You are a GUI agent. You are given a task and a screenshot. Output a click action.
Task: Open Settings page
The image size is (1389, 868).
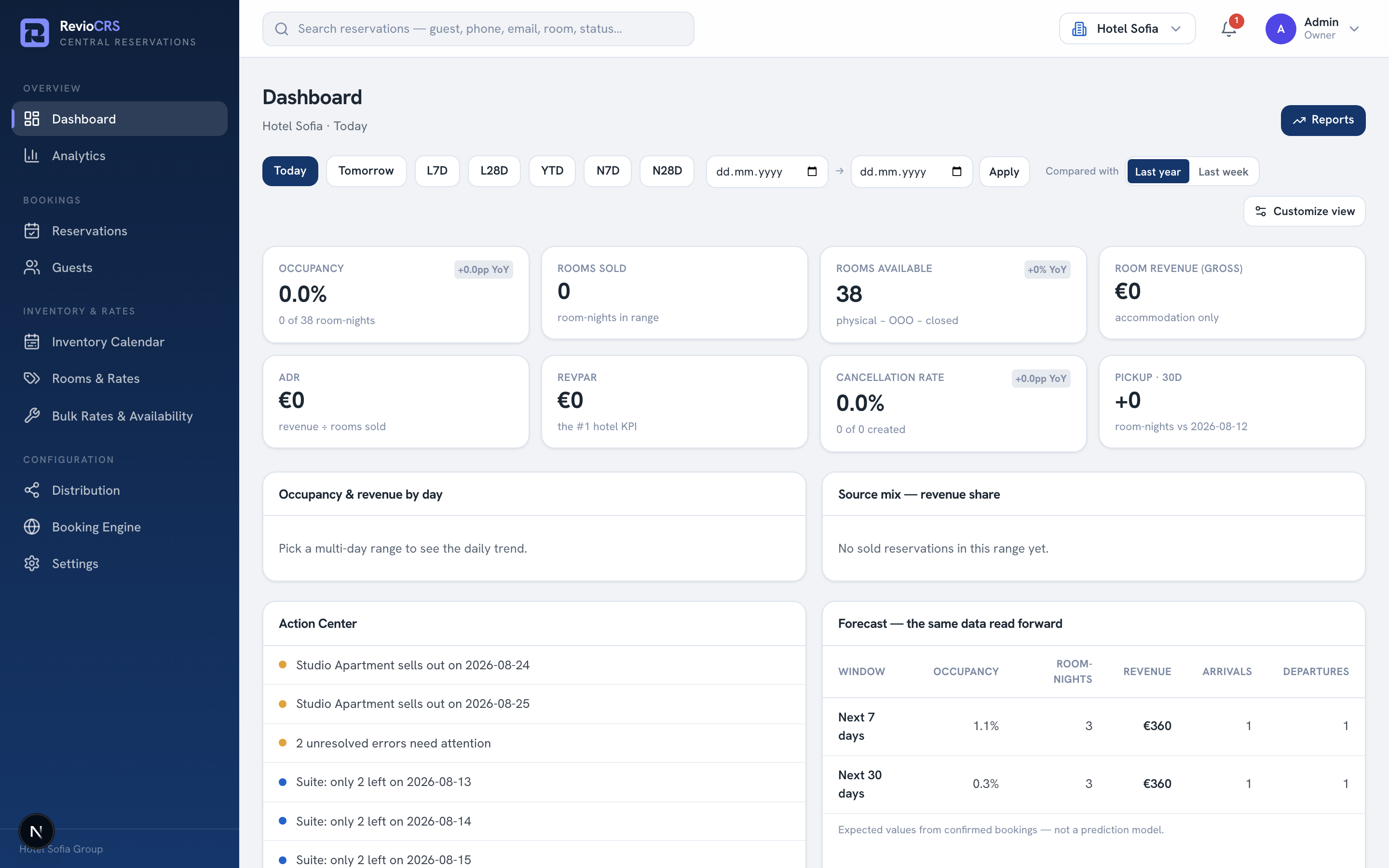pos(120,564)
